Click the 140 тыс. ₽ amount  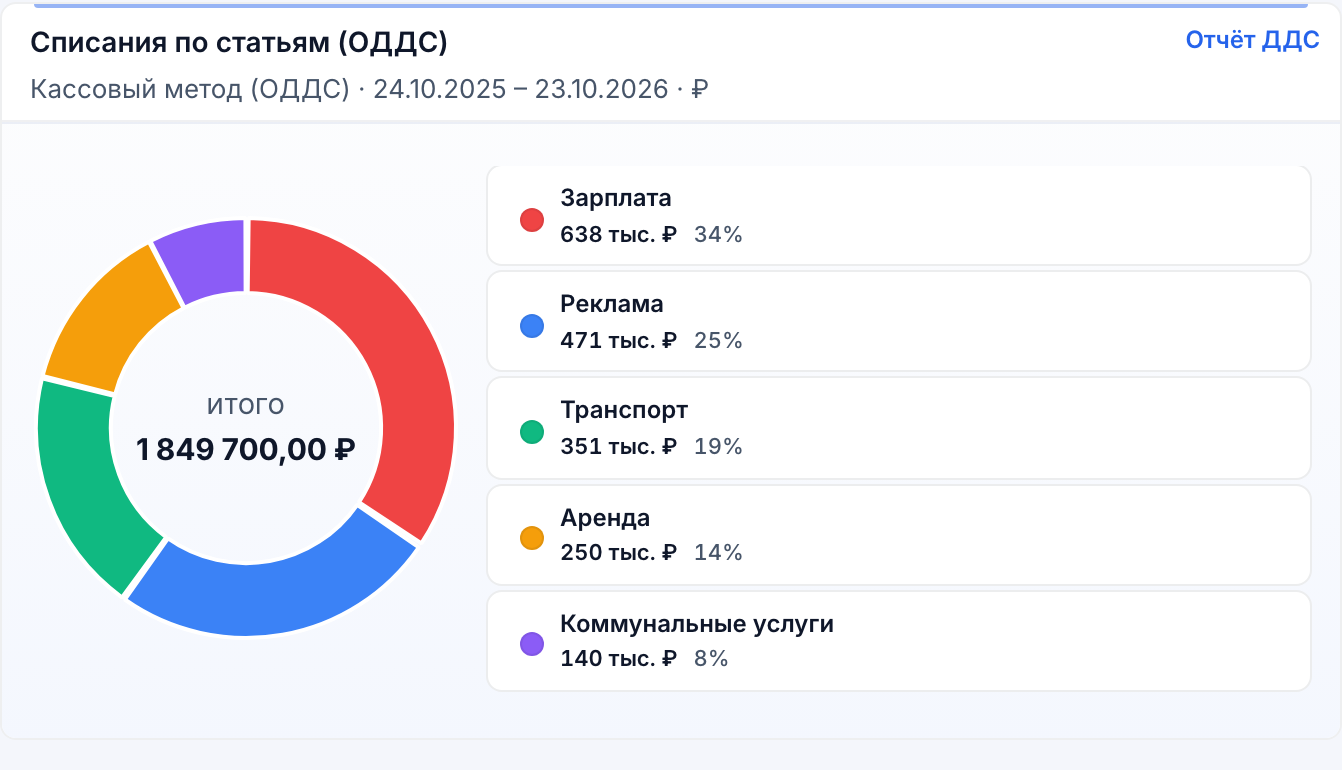pos(619,659)
